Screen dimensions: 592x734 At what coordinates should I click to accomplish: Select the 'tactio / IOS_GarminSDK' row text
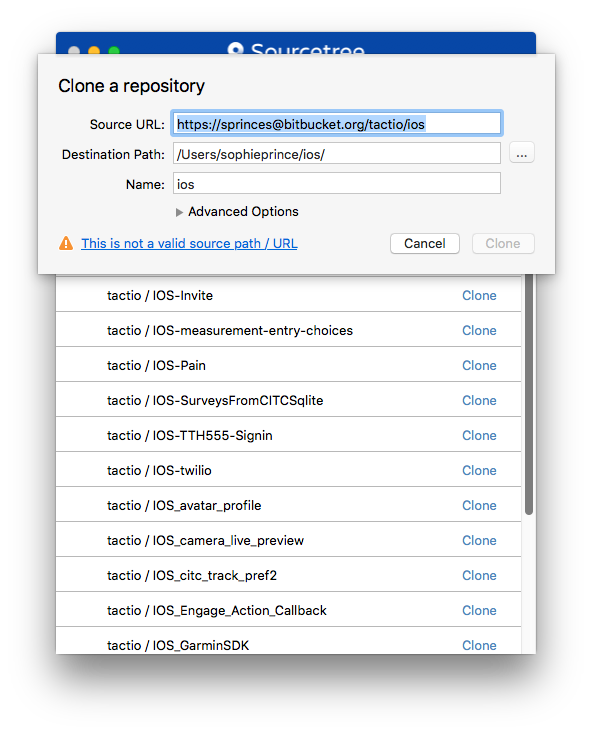[x=178, y=646]
